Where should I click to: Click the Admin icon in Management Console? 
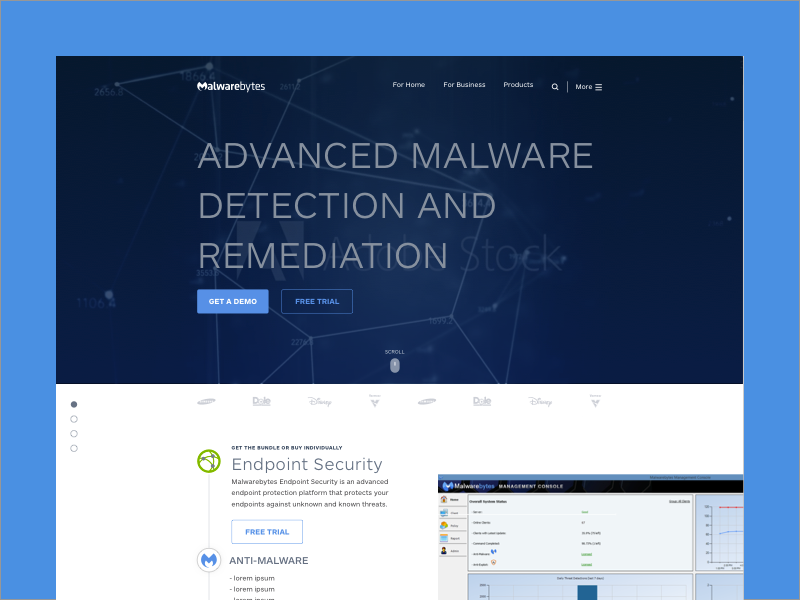click(x=444, y=551)
